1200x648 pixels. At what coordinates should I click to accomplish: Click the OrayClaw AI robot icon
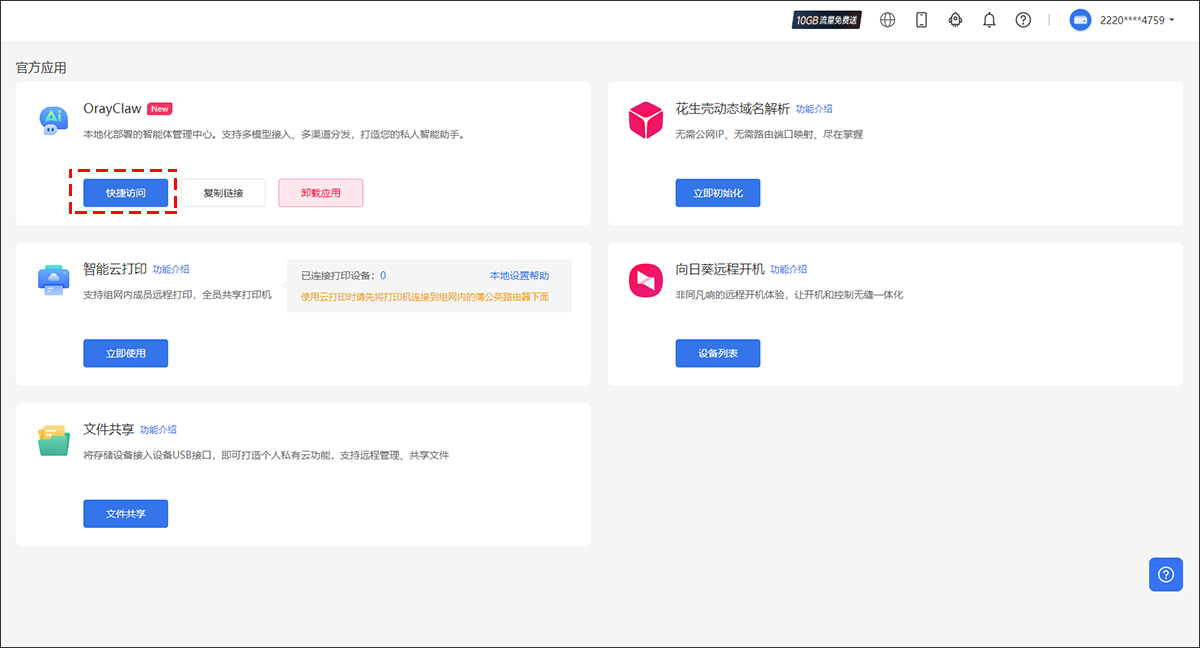pyautogui.click(x=53, y=120)
